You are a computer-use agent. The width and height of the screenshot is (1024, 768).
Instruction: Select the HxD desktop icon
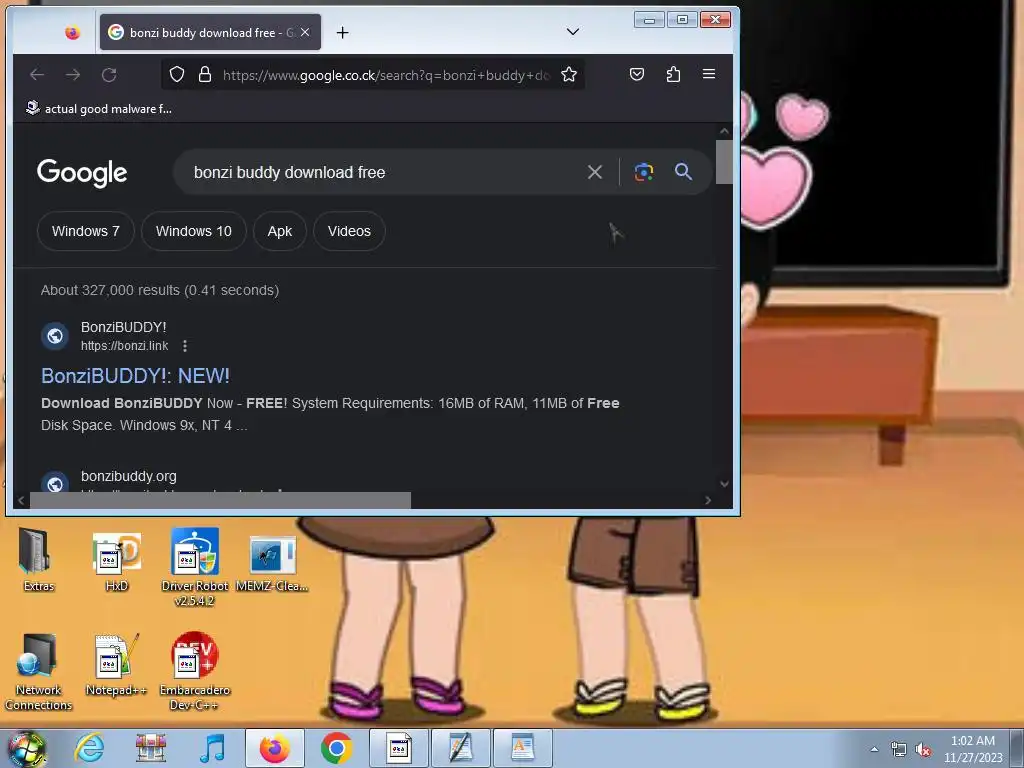point(116,560)
